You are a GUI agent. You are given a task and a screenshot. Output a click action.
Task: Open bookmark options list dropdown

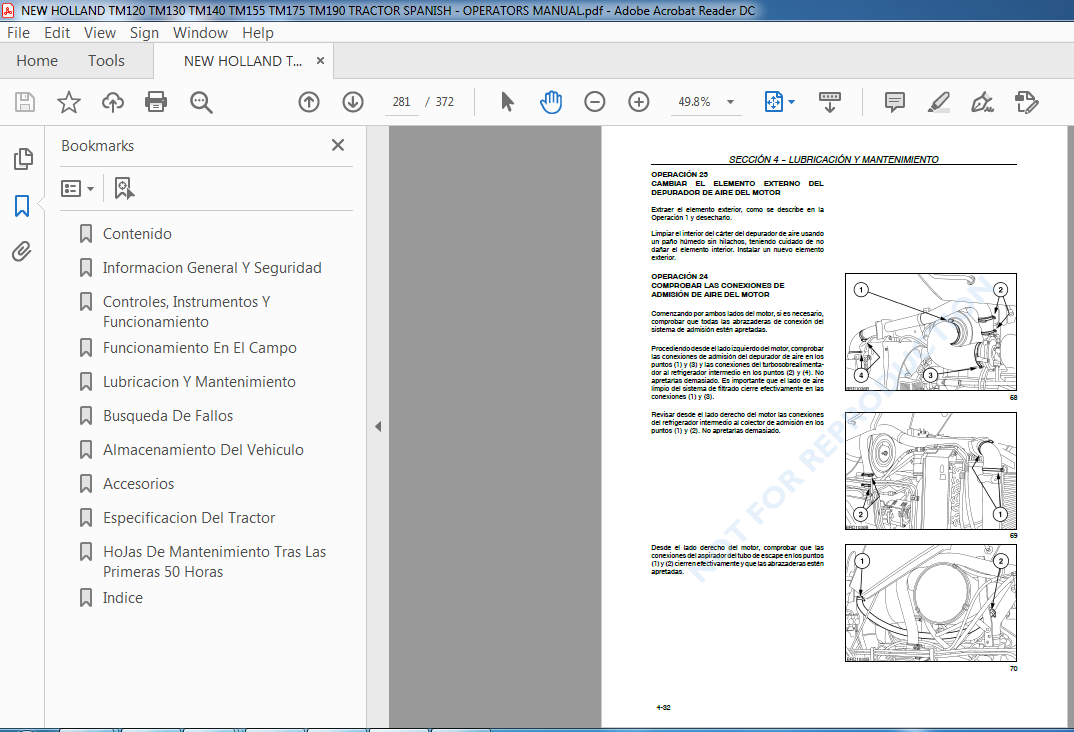point(77,188)
